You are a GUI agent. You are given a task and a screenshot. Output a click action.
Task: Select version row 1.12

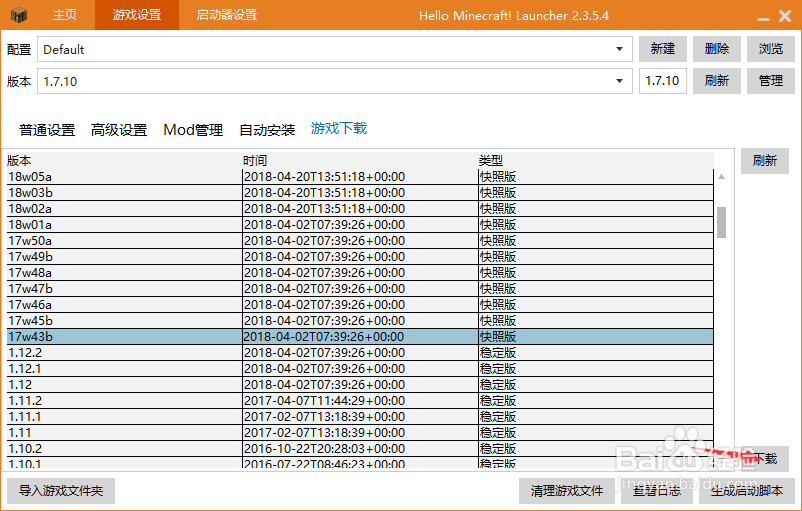click(360, 385)
